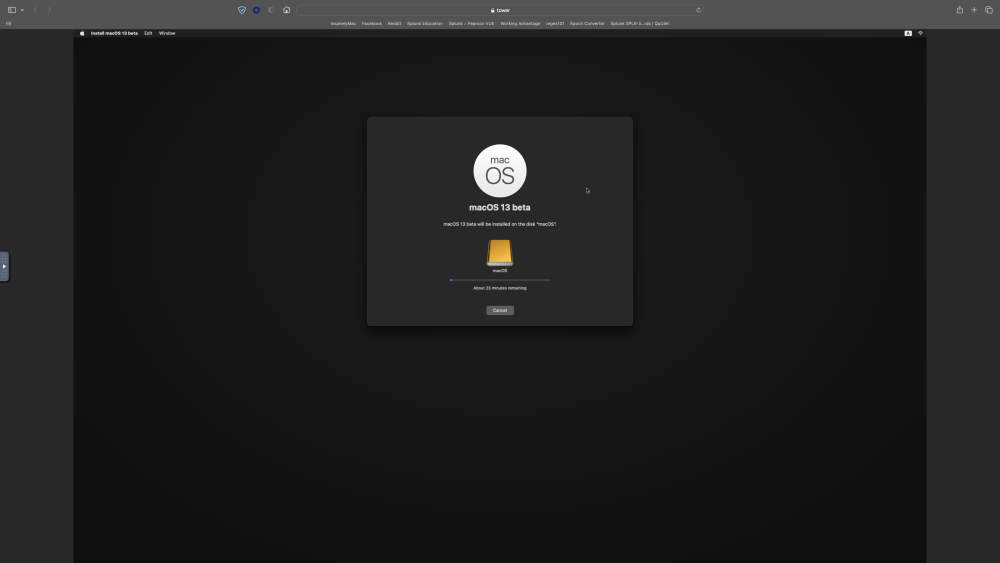Open a new Safari tab
This screenshot has width=1000, height=563.
[x=974, y=10]
